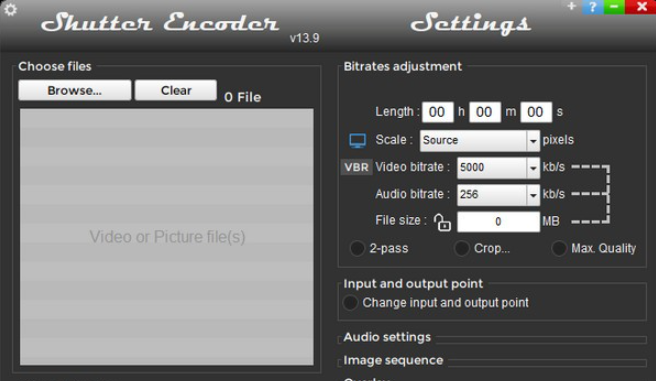Click the Browse... button
The image size is (656, 381).
point(74,90)
